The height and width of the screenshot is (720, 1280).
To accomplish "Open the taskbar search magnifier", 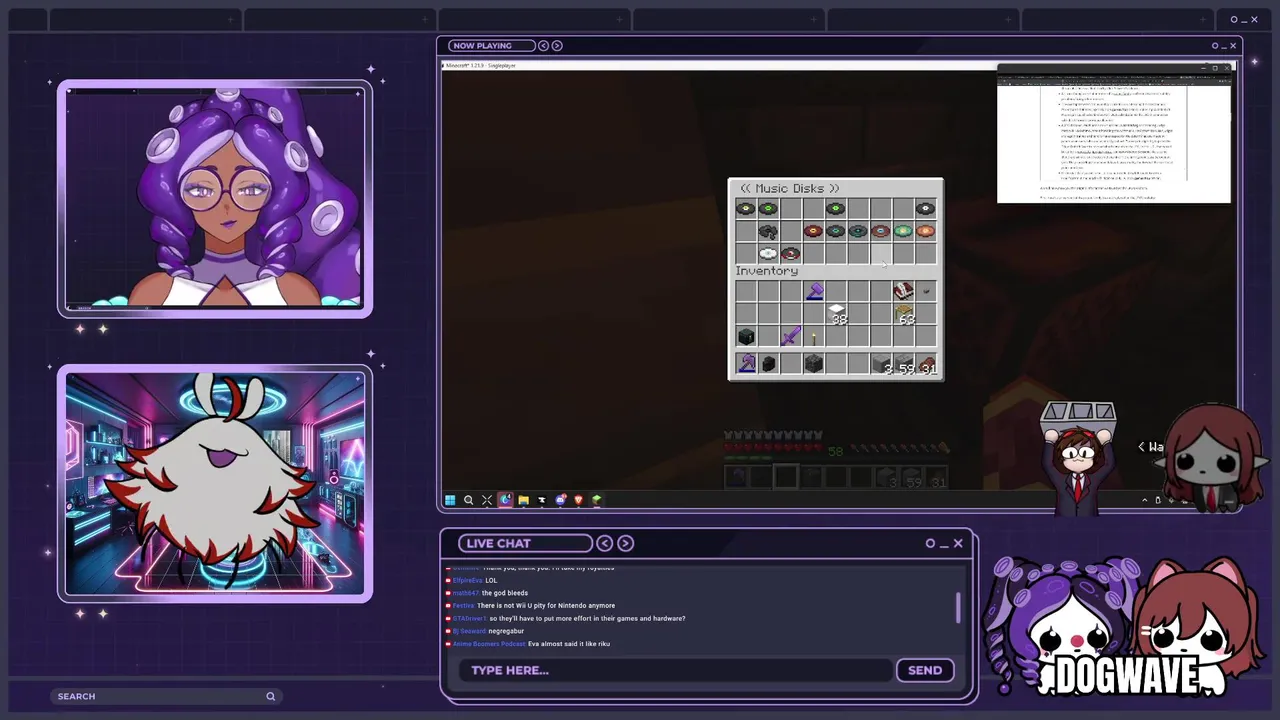I will pos(468,500).
